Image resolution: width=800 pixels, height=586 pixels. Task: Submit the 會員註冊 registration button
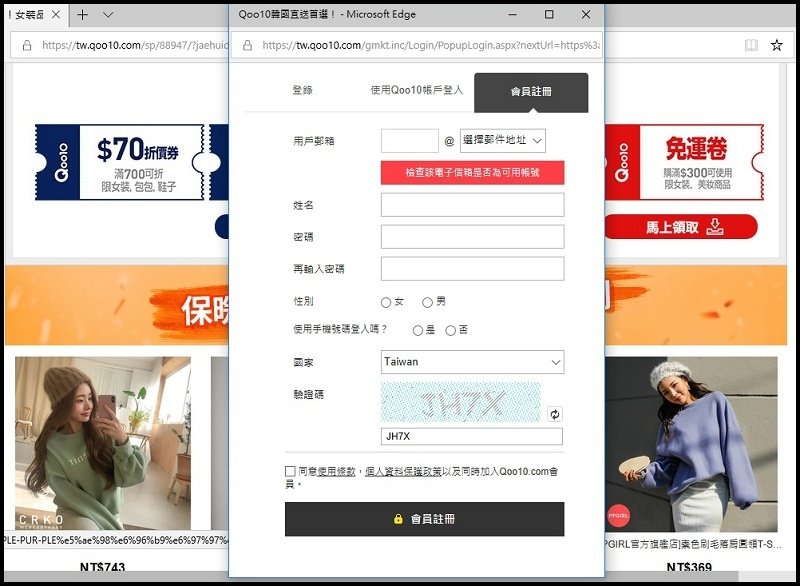424,519
